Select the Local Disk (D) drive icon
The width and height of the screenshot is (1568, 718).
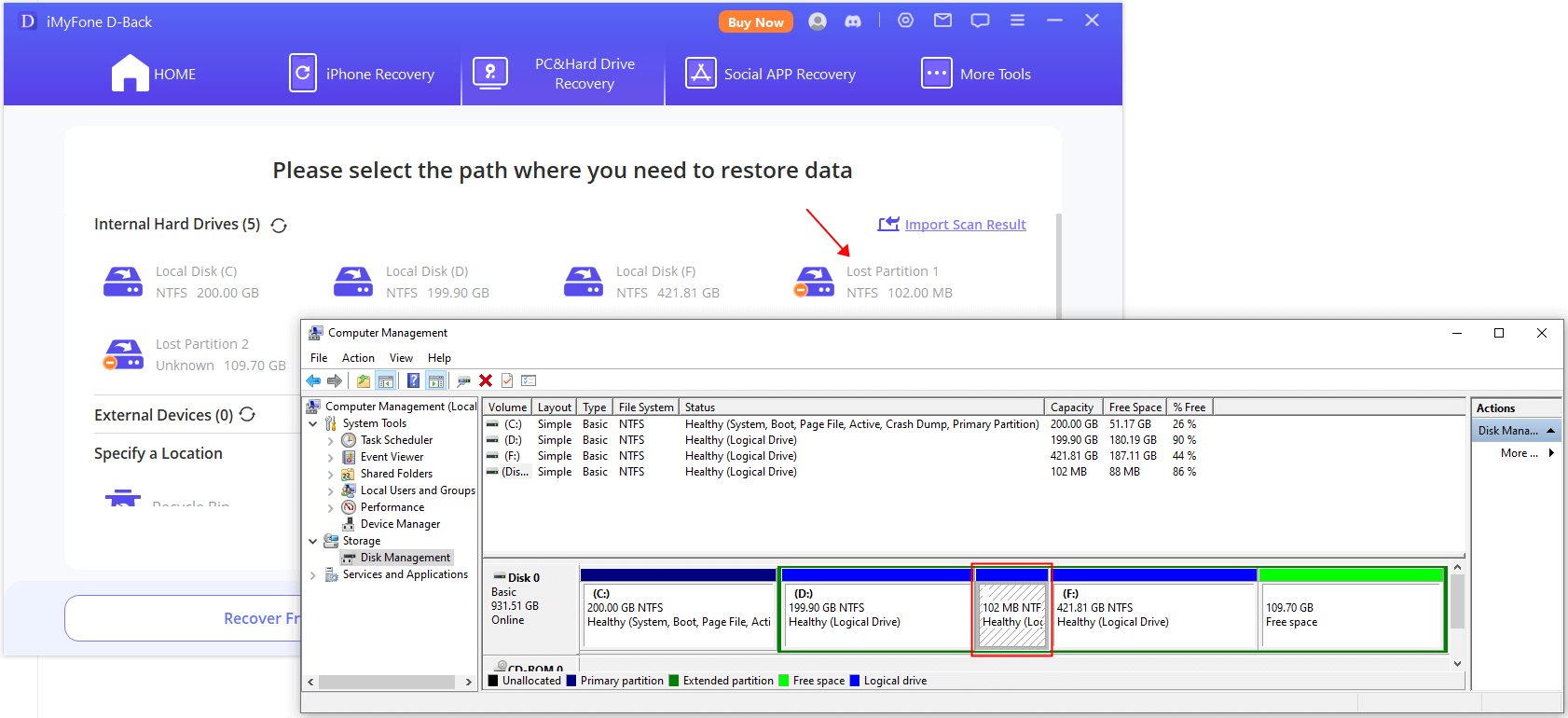(353, 281)
